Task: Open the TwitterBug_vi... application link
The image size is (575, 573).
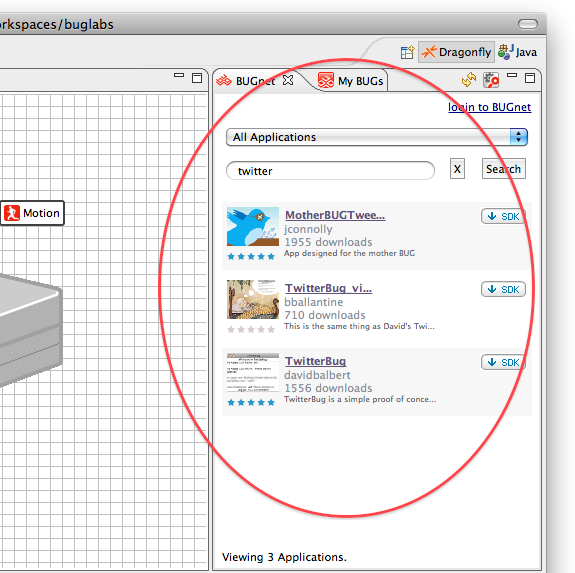Action: 328,288
